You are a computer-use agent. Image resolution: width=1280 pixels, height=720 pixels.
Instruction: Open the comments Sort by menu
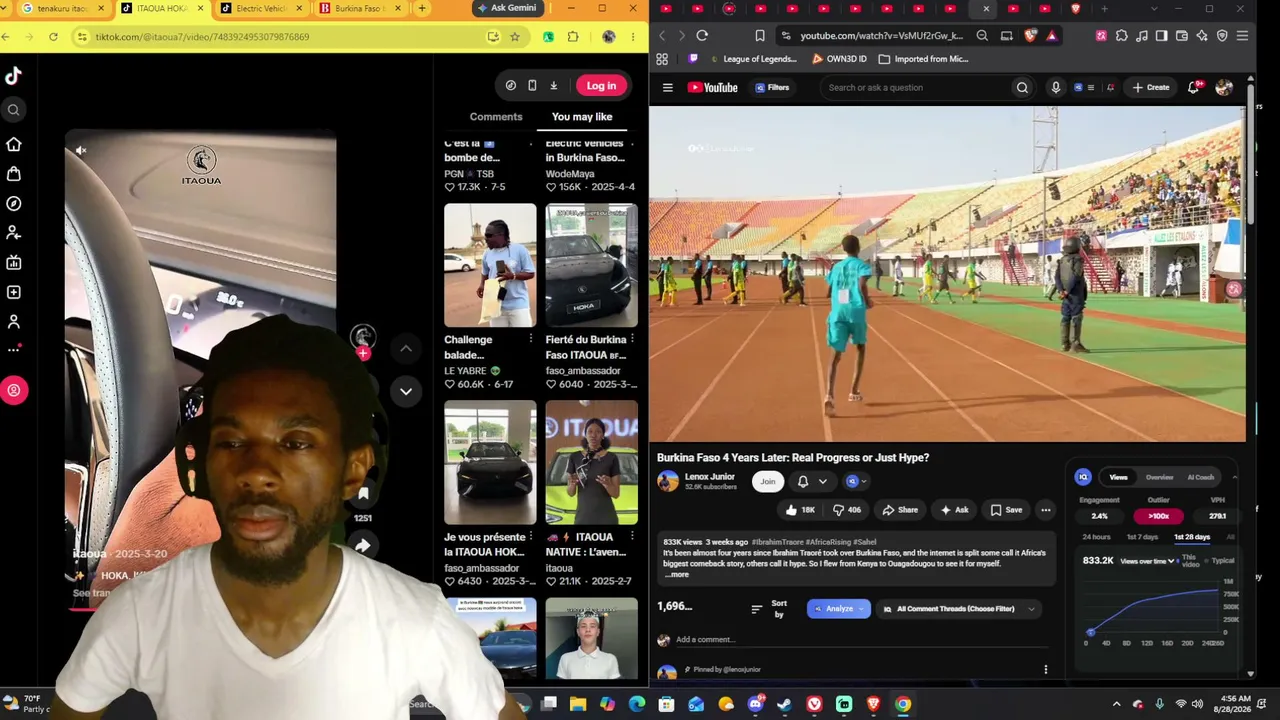(769, 609)
